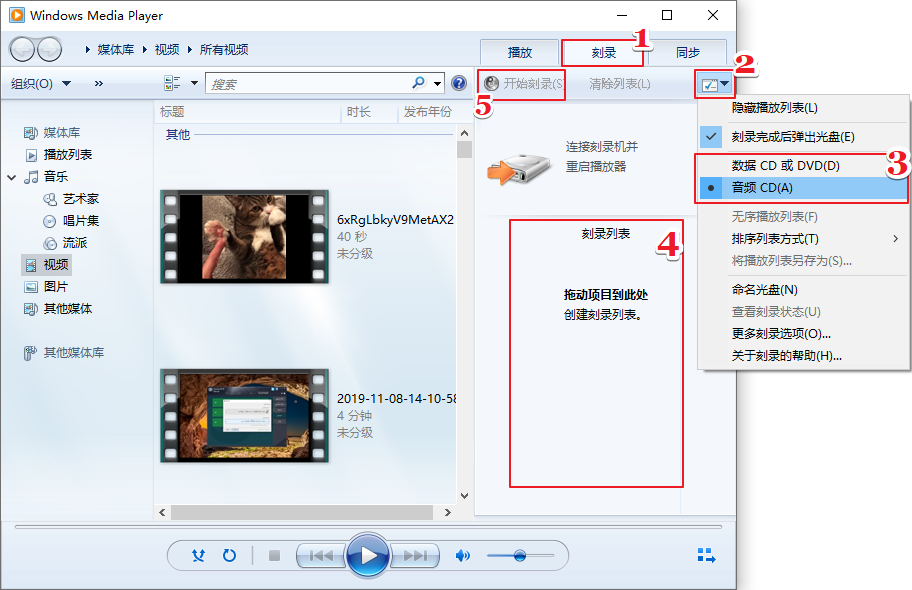Toggle 刻录完成后弹出光盘(E) option
912x590 pixels.
point(803,137)
